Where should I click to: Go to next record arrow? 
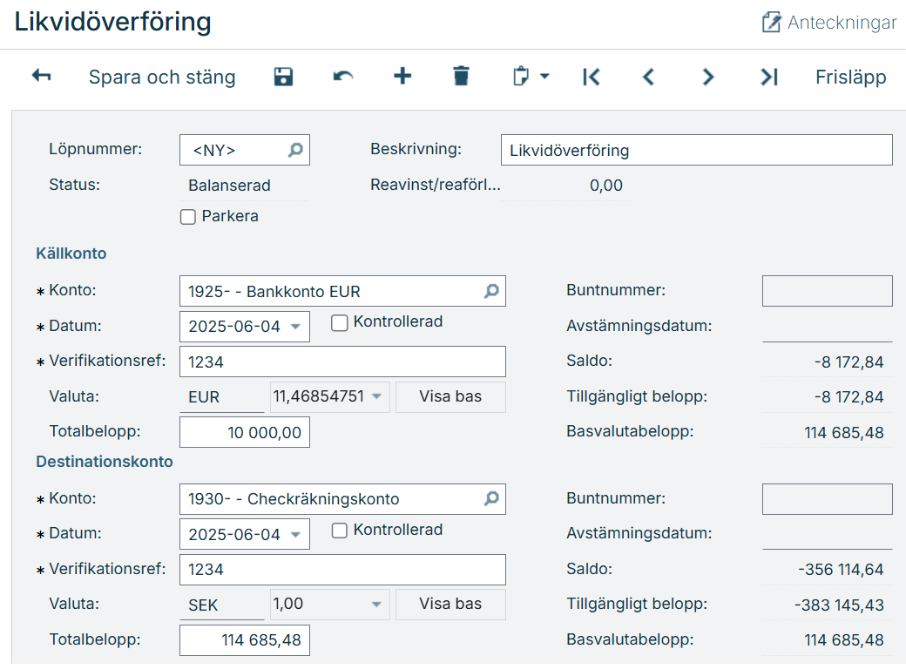coord(708,77)
